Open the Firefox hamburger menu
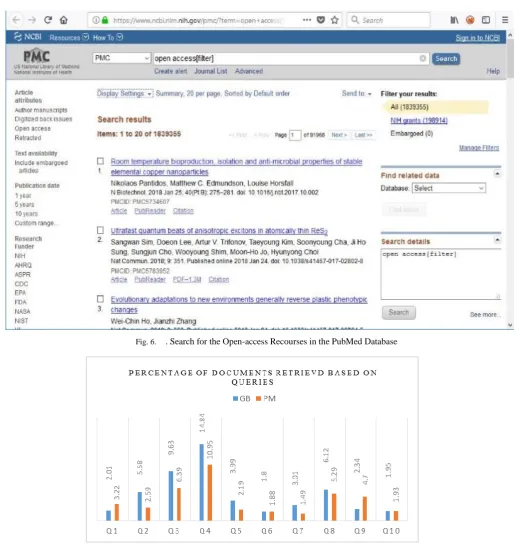This screenshot has width=517, height=549. [505, 20]
